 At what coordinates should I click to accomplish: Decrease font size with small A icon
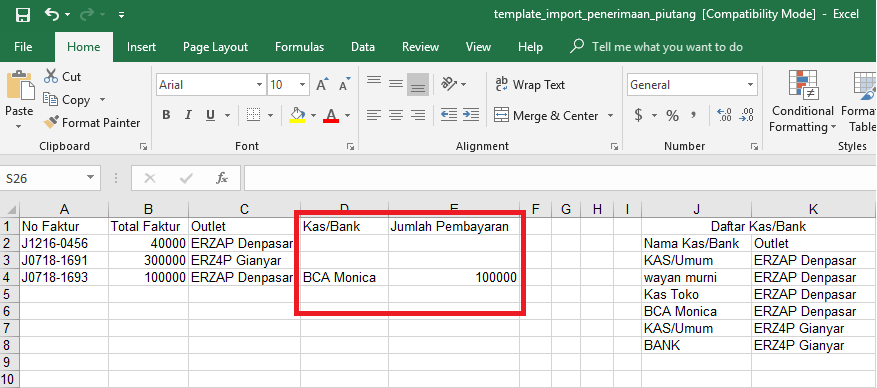[345, 85]
